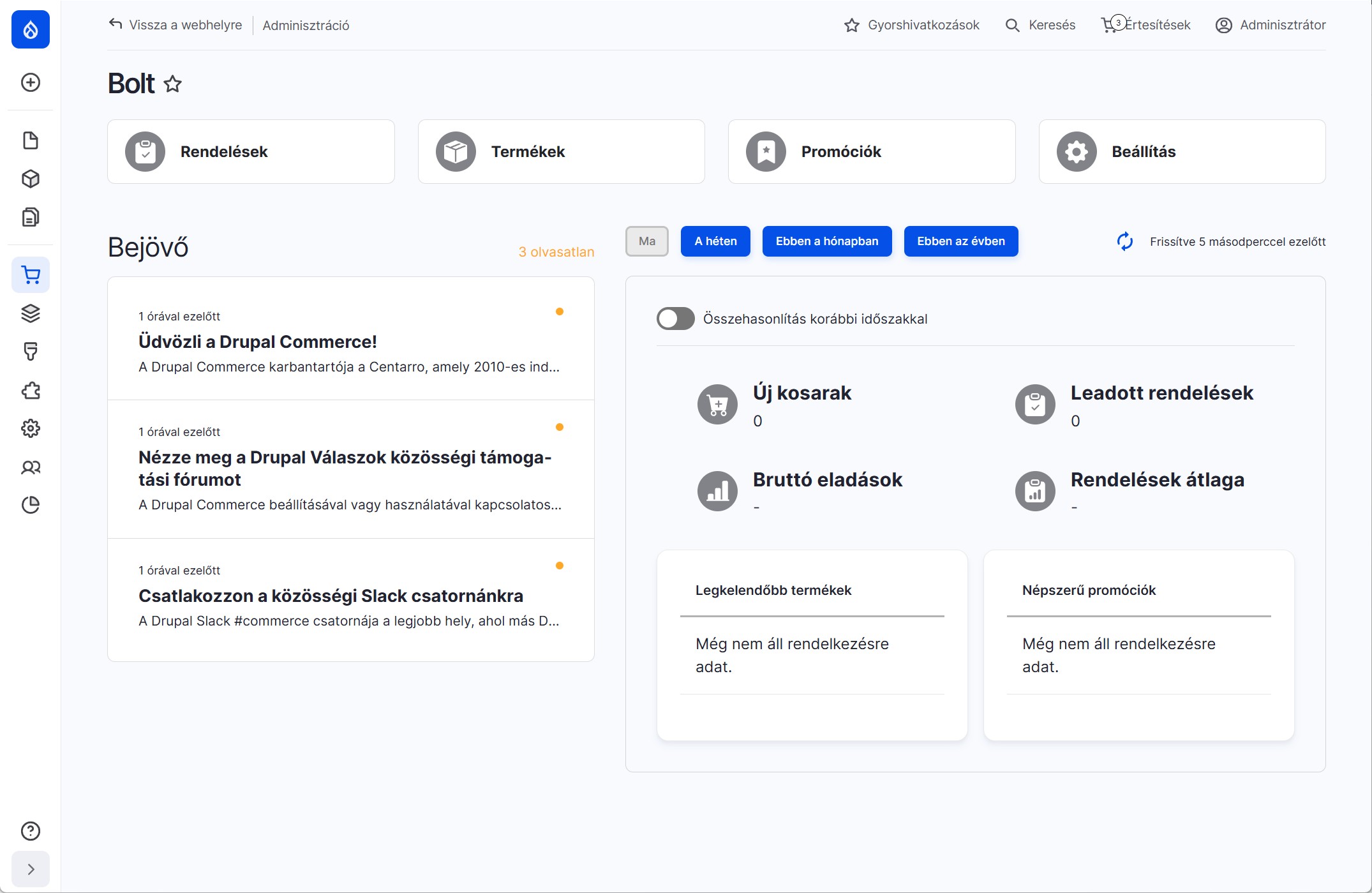Click the Rendelések átlaga heading
Viewport: 1372px width, 893px height.
(x=1158, y=479)
